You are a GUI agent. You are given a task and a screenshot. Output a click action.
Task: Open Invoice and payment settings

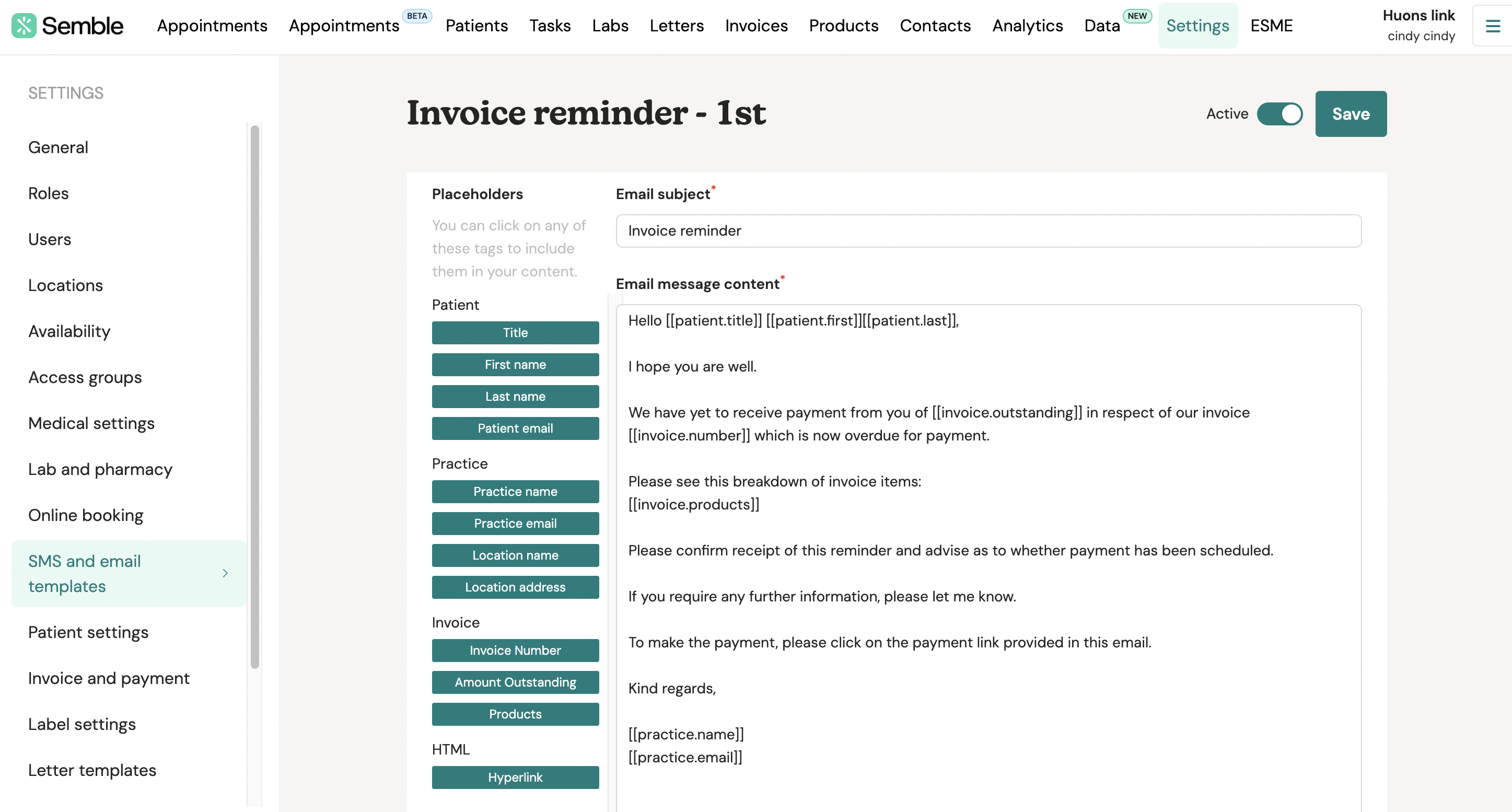[109, 678]
